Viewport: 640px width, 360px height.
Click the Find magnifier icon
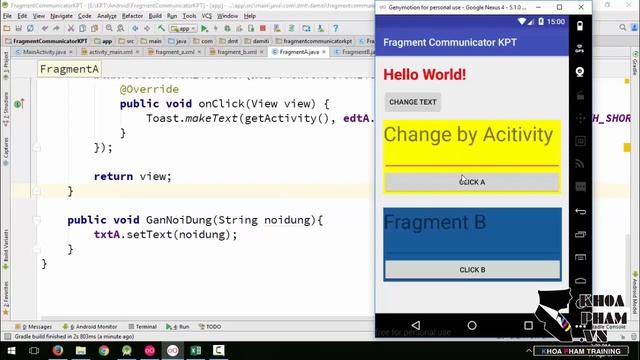[109, 28]
